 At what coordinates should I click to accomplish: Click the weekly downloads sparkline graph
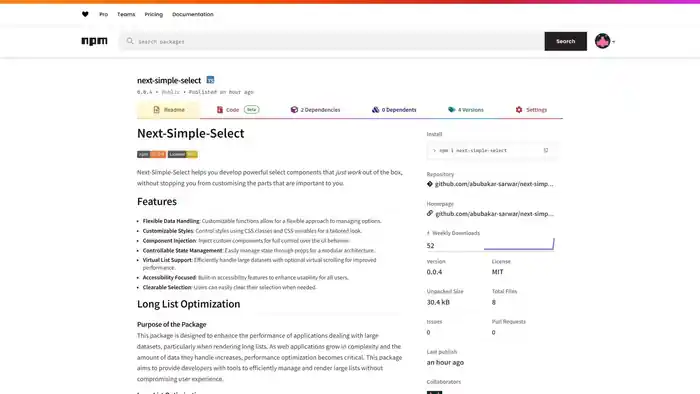519,244
